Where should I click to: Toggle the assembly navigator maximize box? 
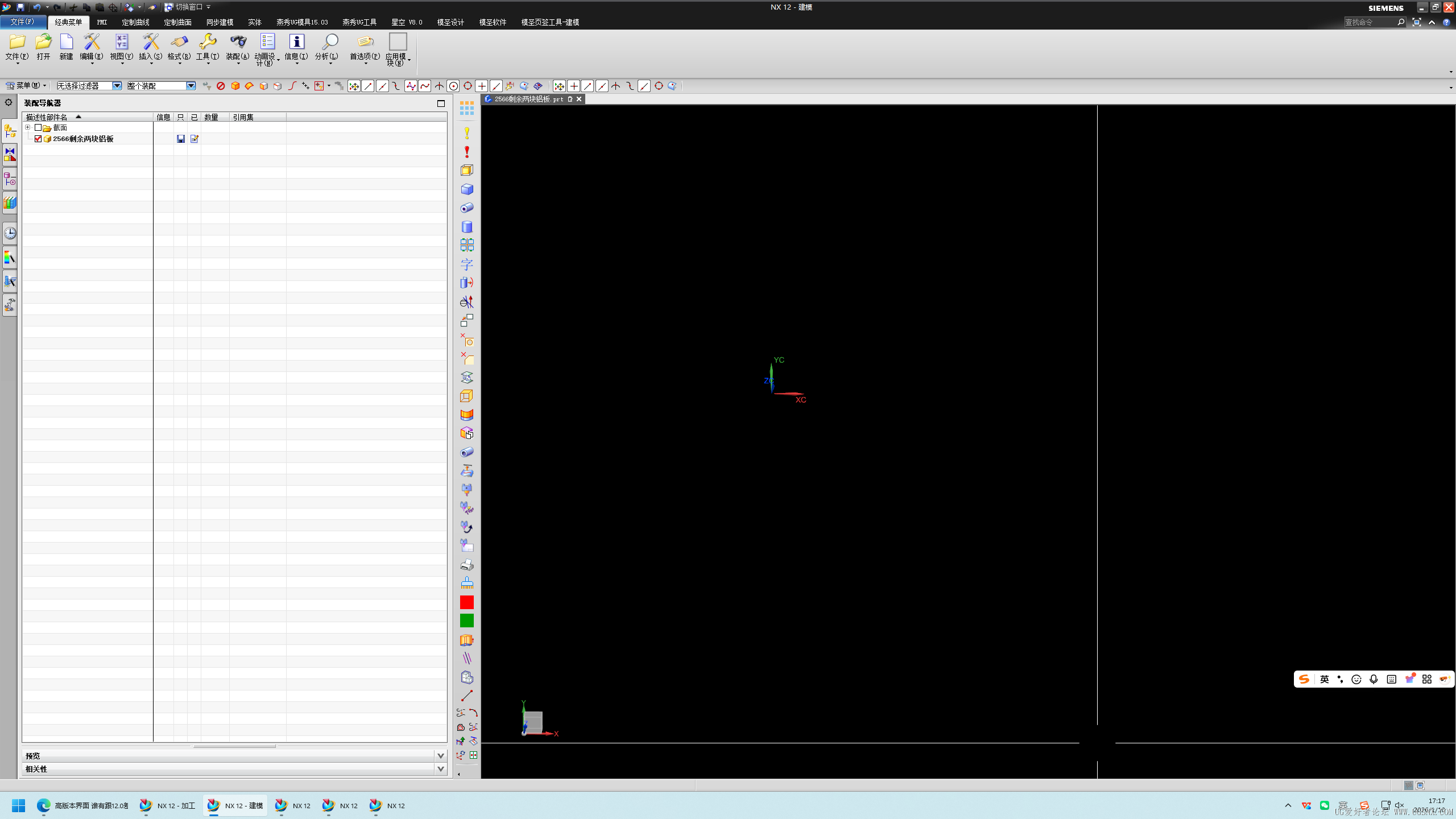(441, 103)
